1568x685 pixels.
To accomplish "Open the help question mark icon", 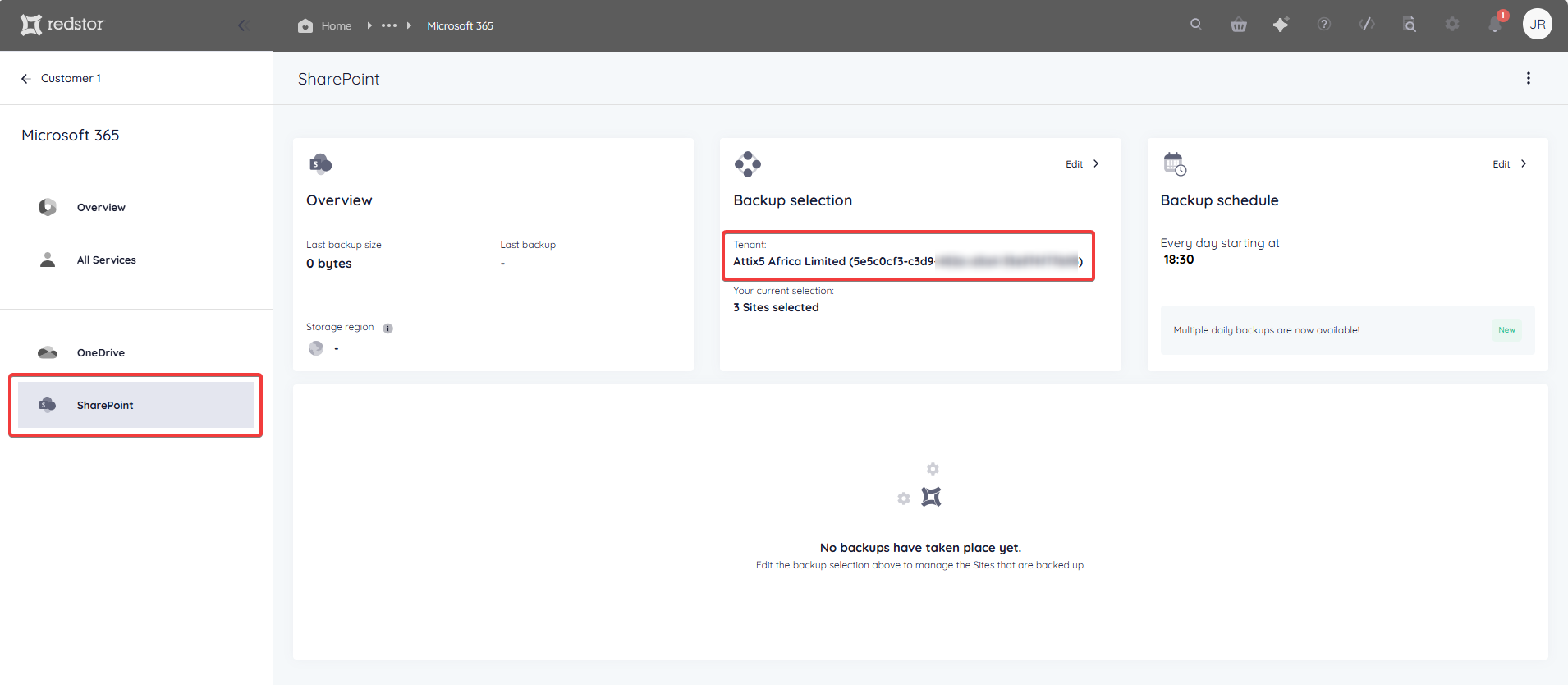I will [x=1324, y=25].
